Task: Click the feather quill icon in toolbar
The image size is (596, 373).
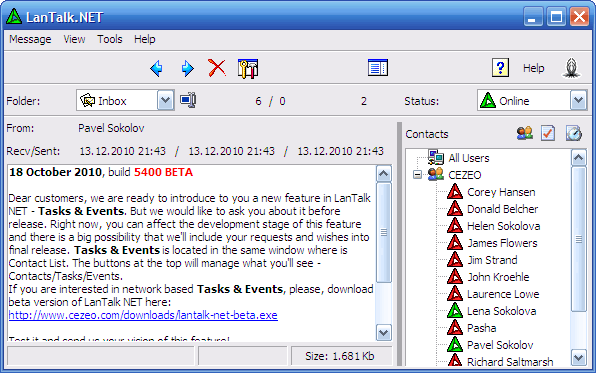Action: tap(571, 68)
